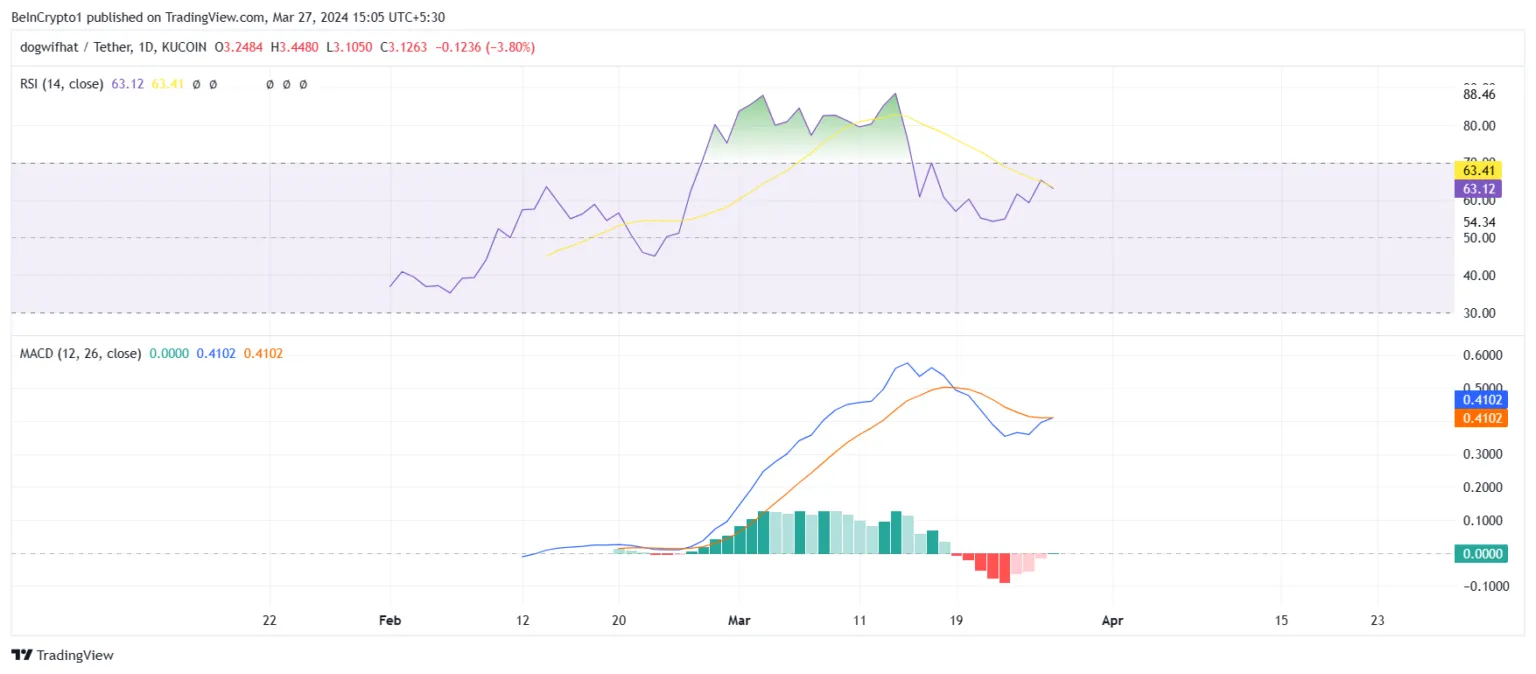Click the blue MACD 0.4102 value label
The image size is (1536, 674).
tap(1480, 400)
